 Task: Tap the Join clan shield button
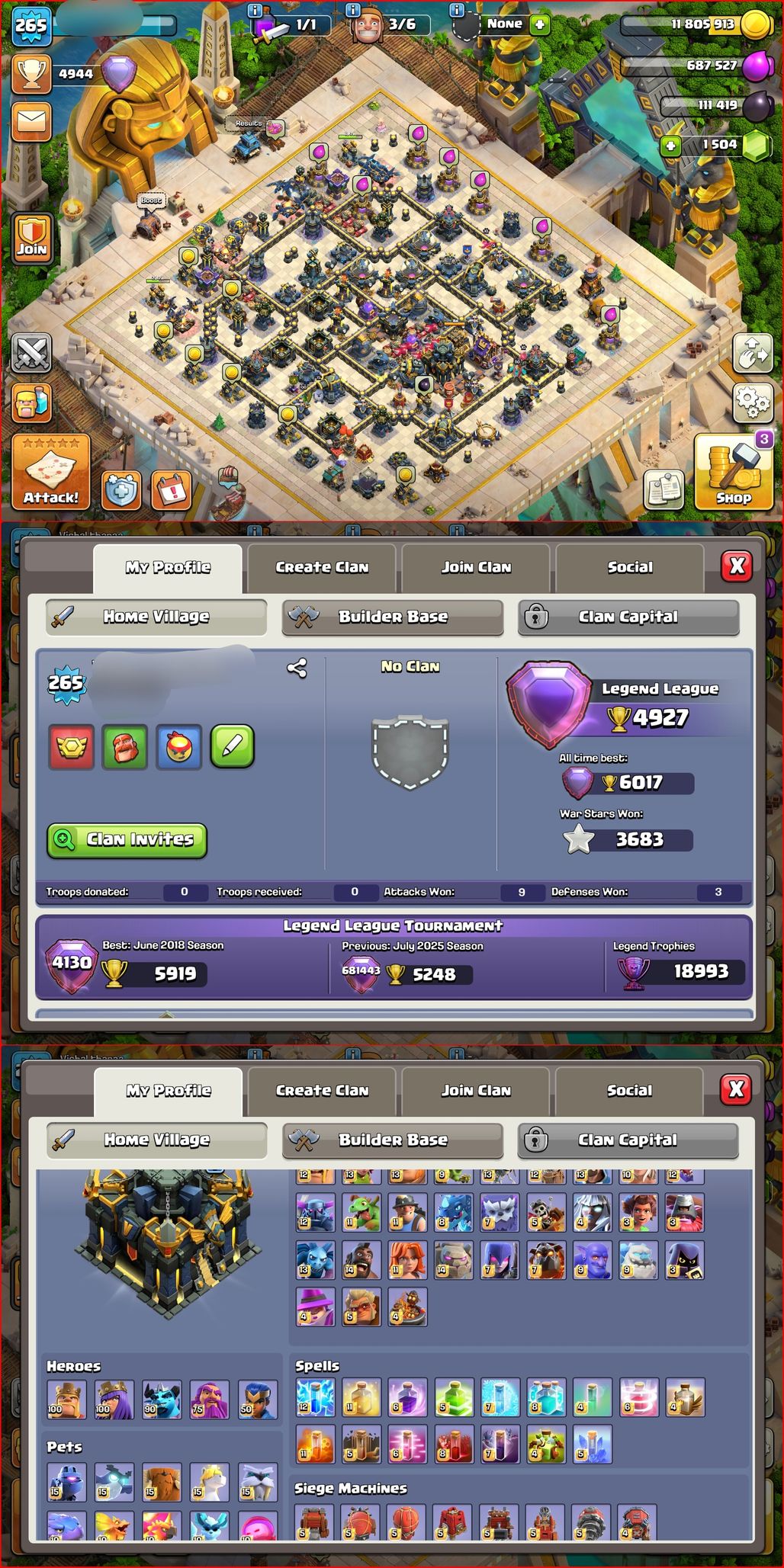[x=32, y=239]
